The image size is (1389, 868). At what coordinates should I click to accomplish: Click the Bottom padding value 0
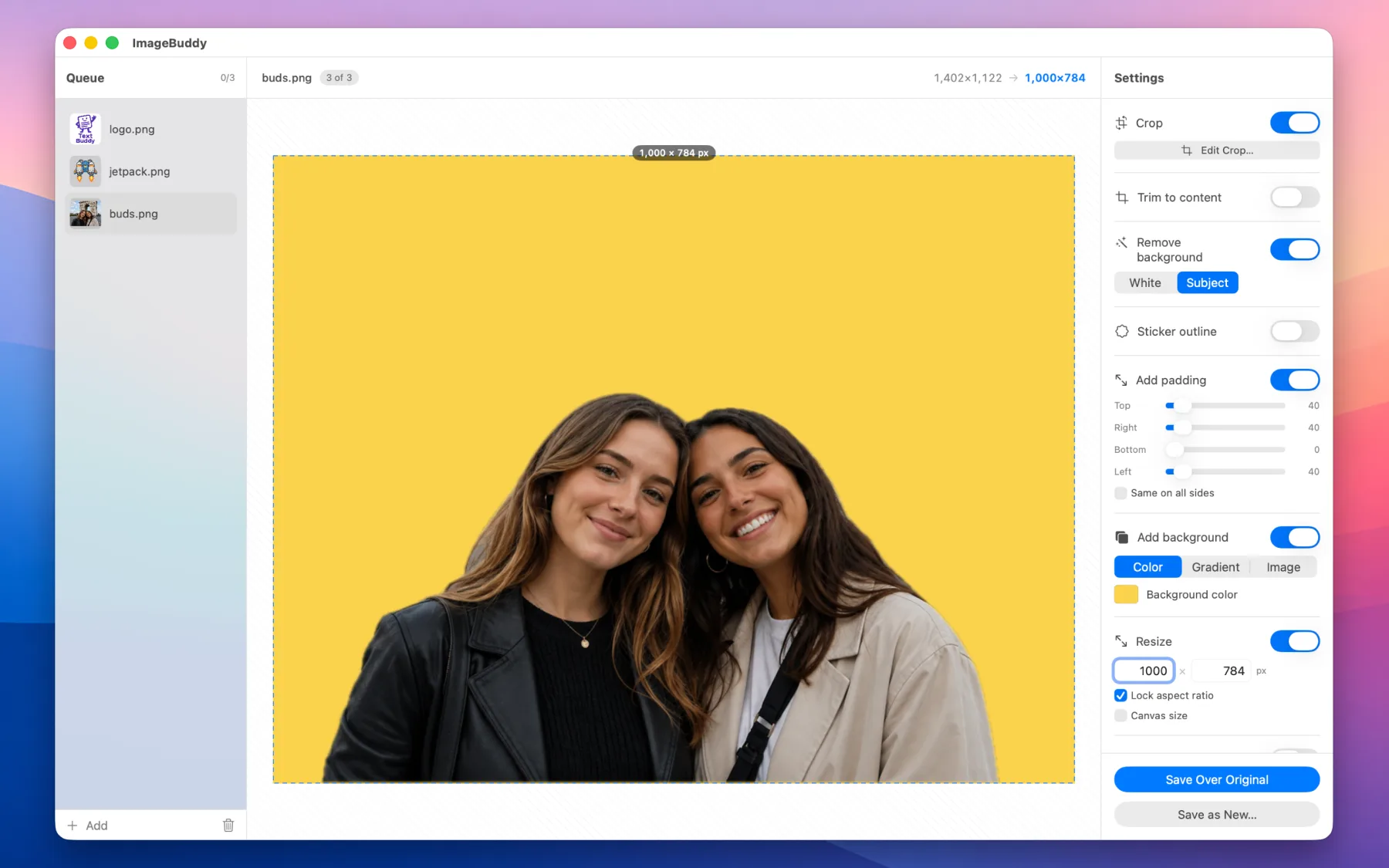point(1316,450)
